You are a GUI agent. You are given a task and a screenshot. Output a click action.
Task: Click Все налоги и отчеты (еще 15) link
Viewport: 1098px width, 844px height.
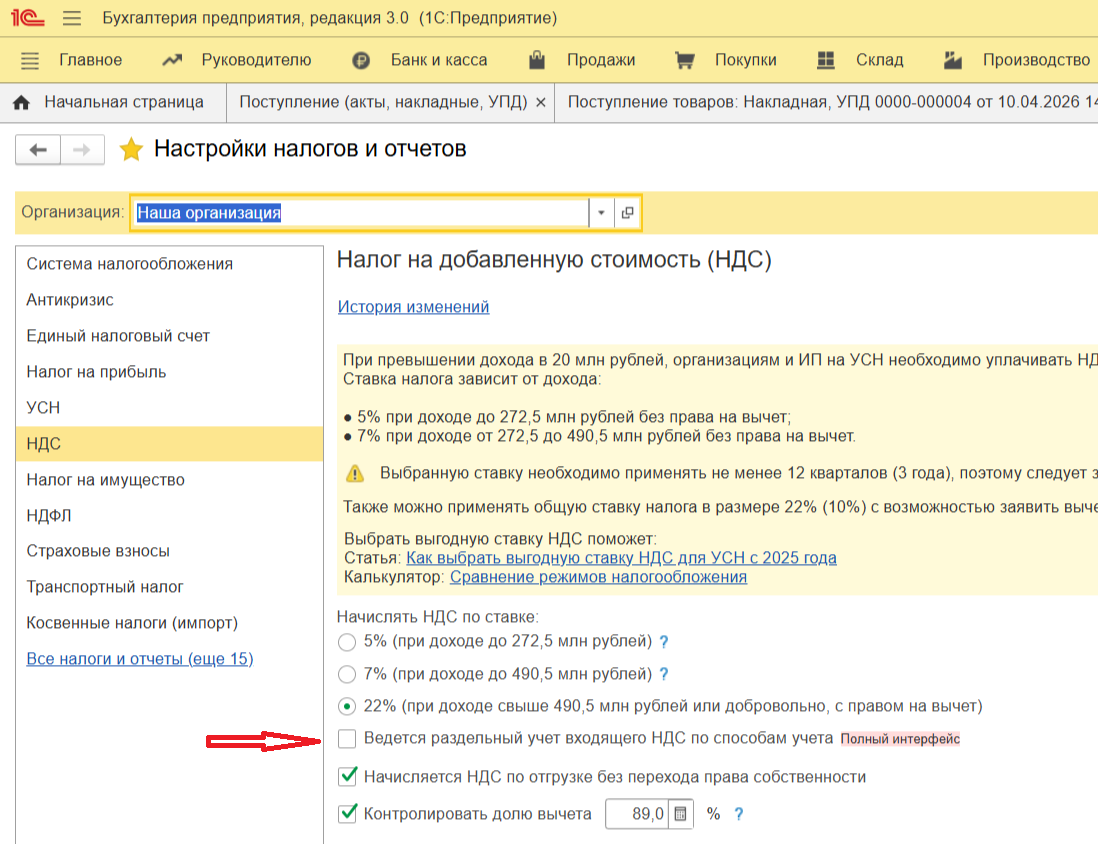pos(139,659)
